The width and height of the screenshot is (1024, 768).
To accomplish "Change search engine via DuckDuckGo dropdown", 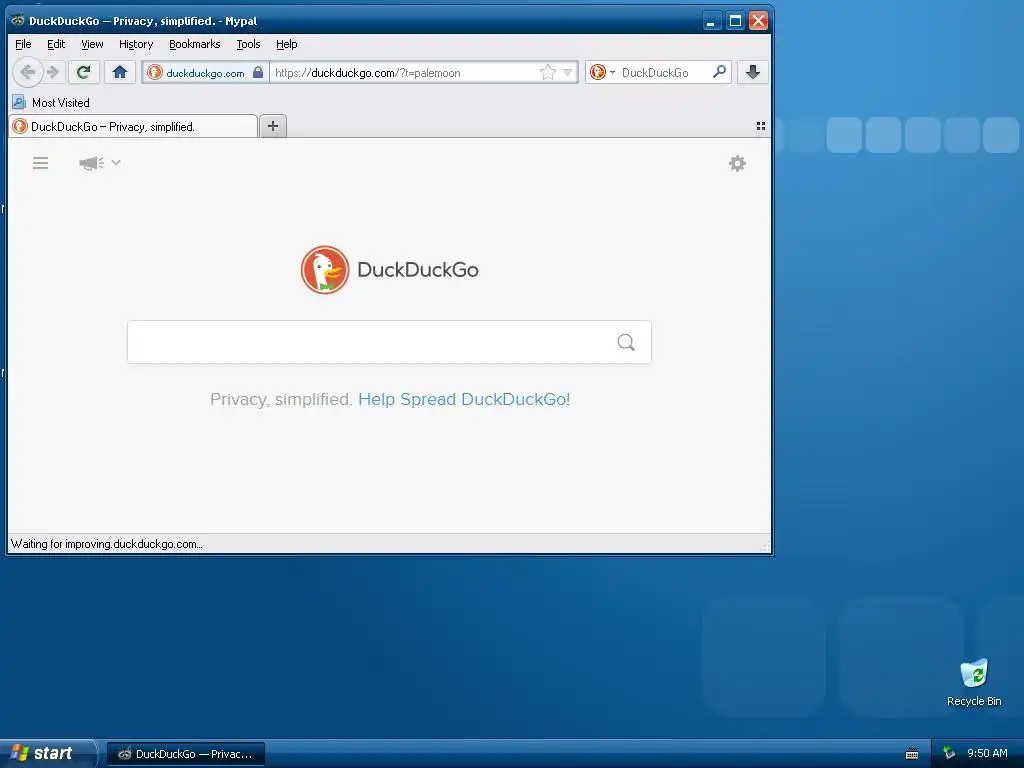I will [602, 72].
